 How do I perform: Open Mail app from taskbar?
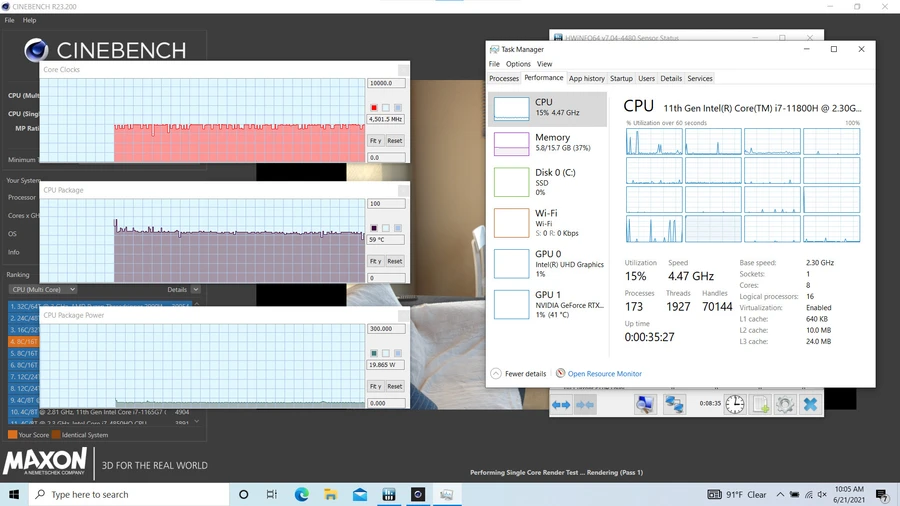(360, 495)
